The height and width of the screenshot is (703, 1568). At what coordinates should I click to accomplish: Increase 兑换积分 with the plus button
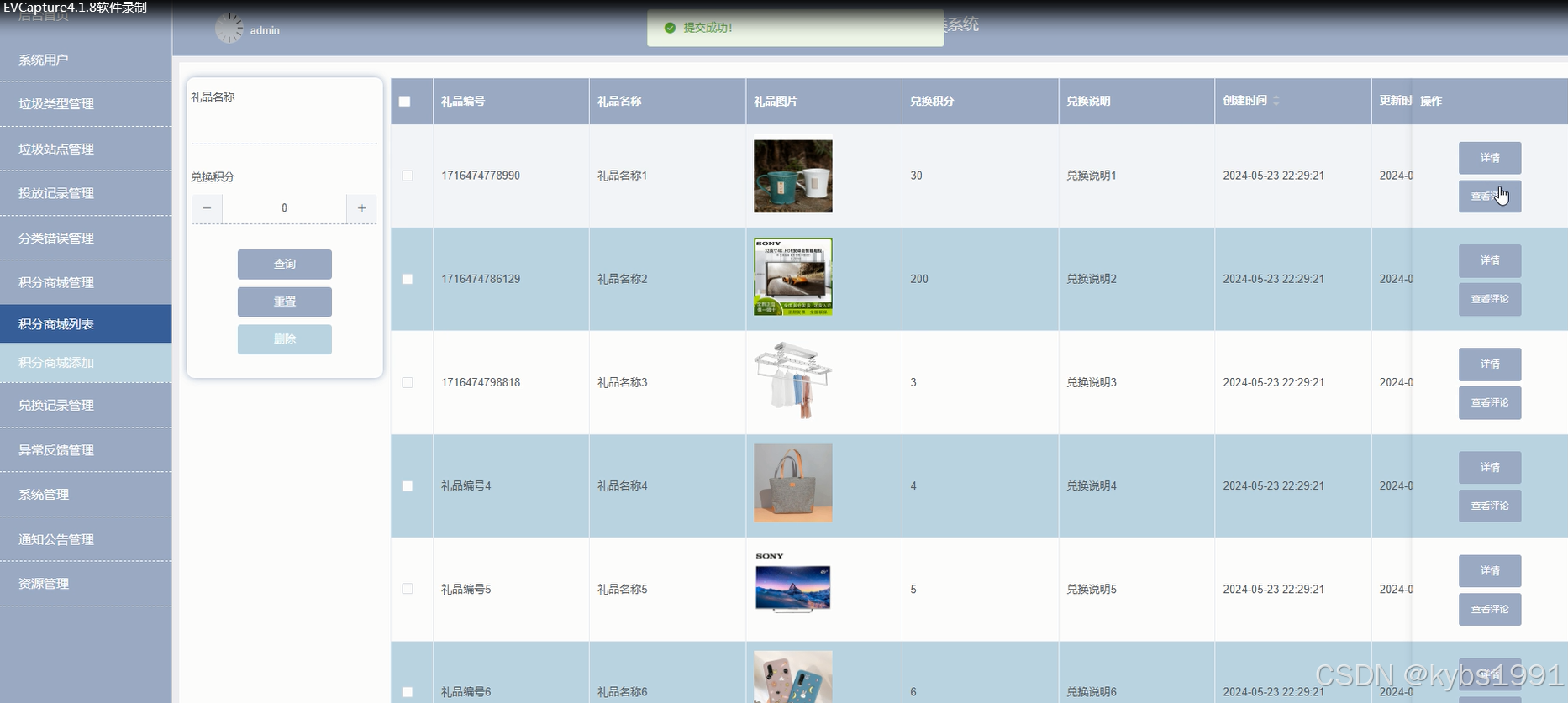point(361,208)
